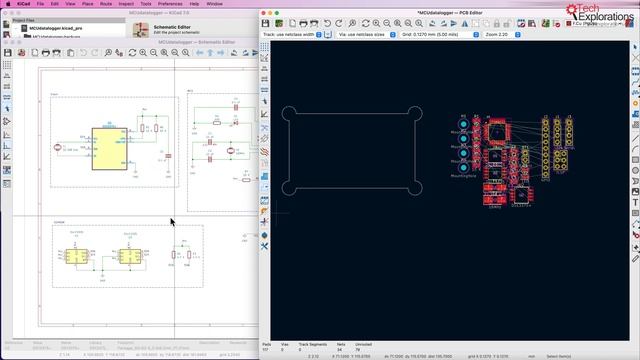The width and height of the screenshot is (640, 360).
Task: Open the Inspect menu
Action: pos(126,4)
